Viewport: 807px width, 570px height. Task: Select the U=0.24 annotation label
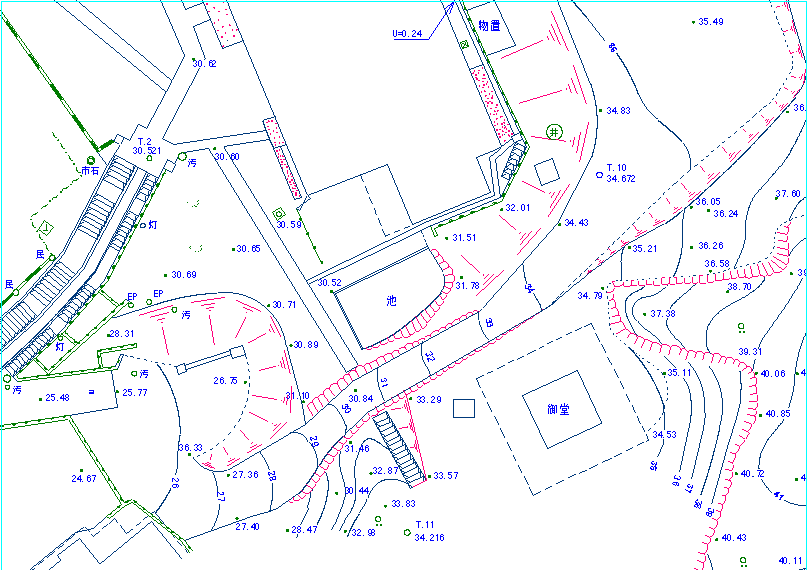pyautogui.click(x=407, y=33)
